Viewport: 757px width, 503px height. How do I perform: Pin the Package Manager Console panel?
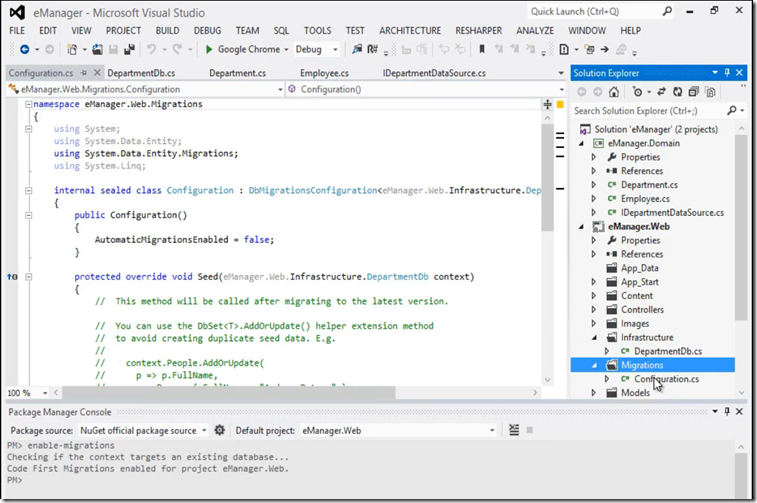[727, 411]
